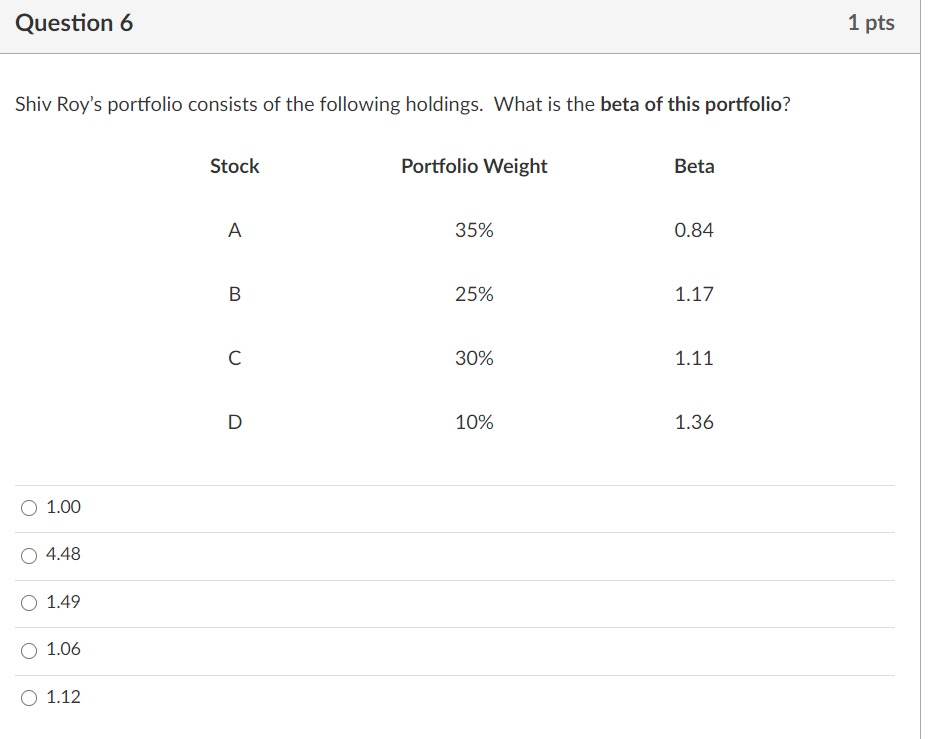This screenshot has height=739, width=937.
Task: Click Stock A in the table
Action: (x=234, y=230)
